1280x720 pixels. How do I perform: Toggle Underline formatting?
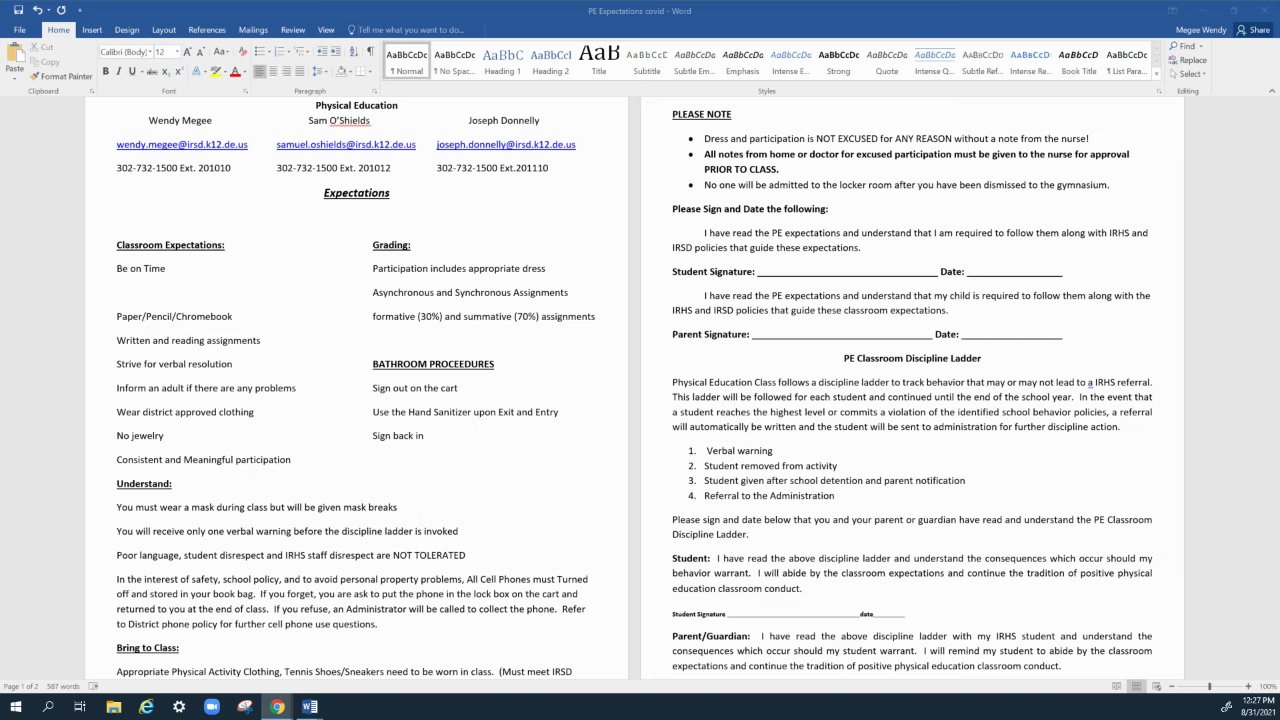[131, 71]
